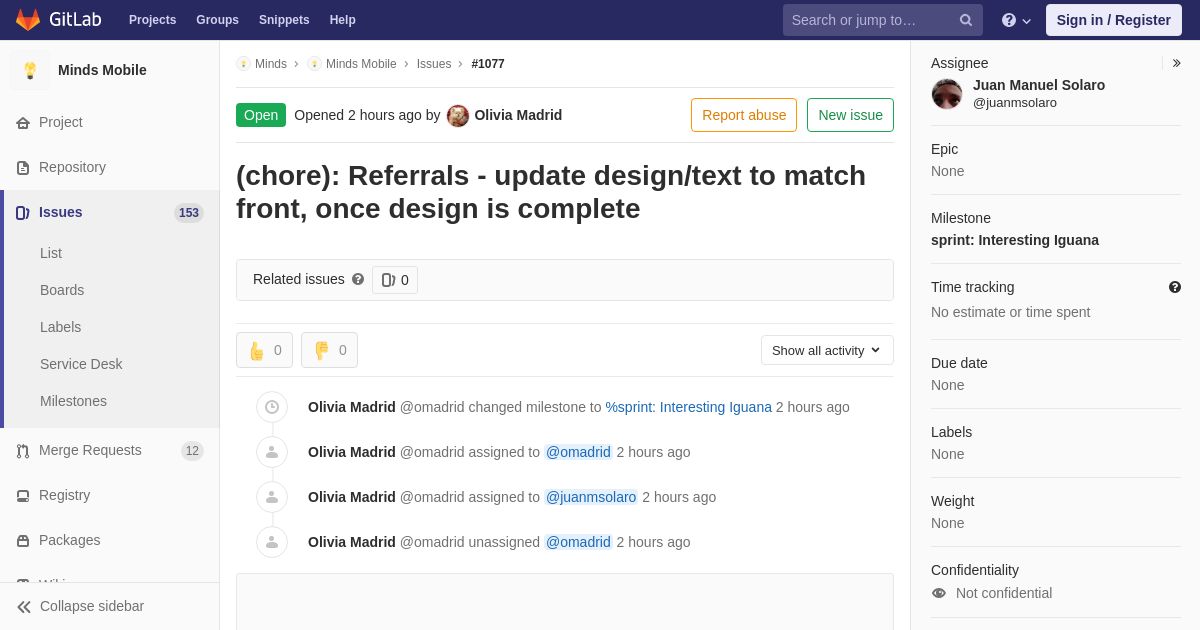Click @juanmsolaro mention in activity

591,497
